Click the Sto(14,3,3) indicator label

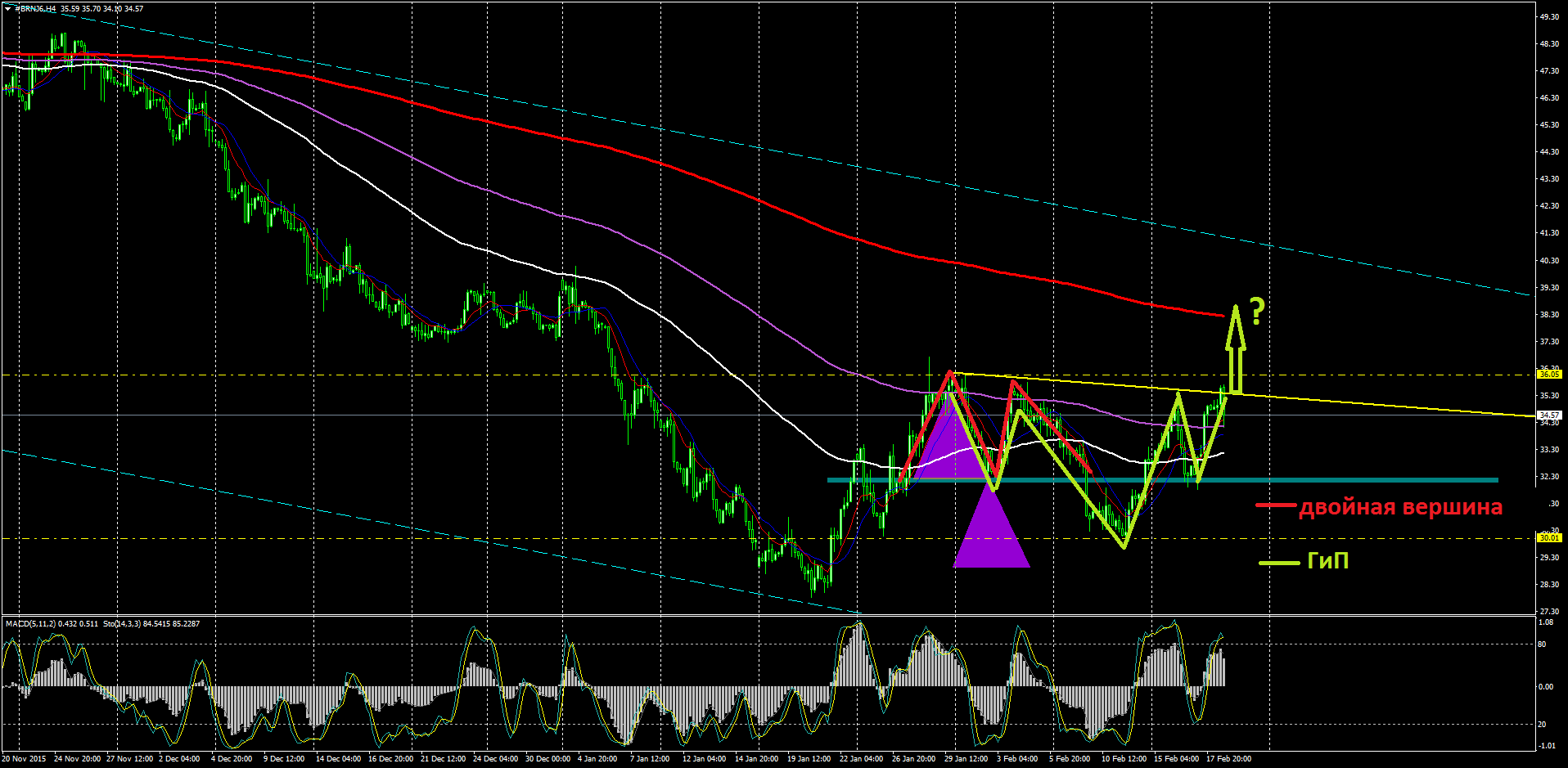pyautogui.click(x=122, y=624)
